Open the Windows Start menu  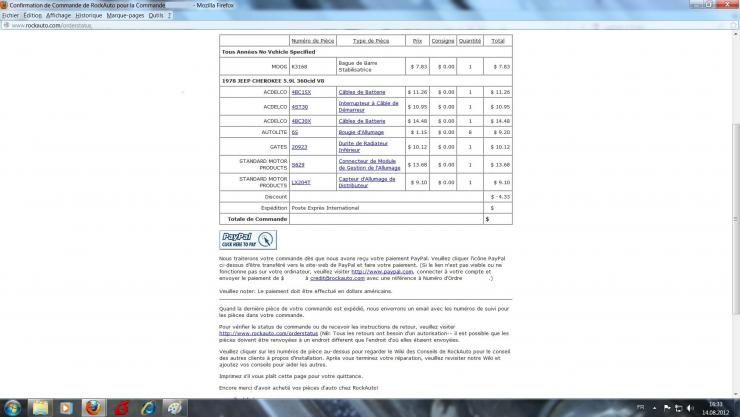12,408
